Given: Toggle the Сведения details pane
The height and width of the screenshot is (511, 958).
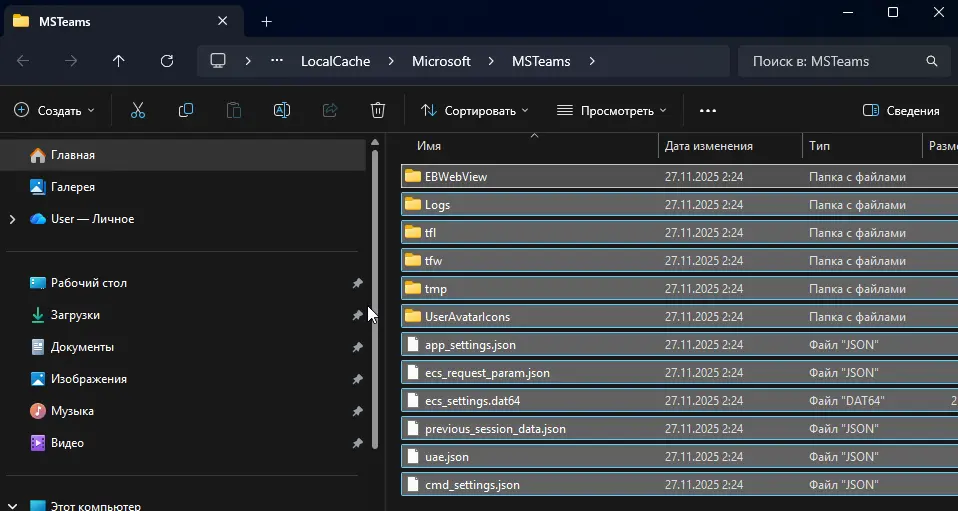Looking at the screenshot, I should (x=901, y=110).
